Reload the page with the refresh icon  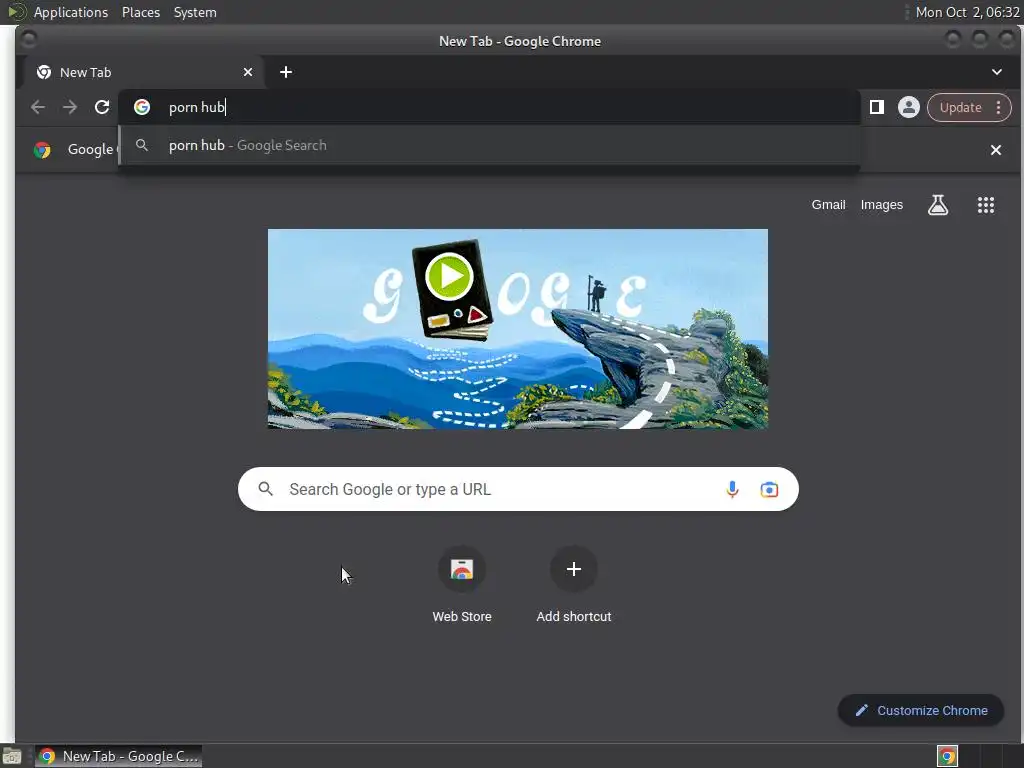[x=102, y=107]
